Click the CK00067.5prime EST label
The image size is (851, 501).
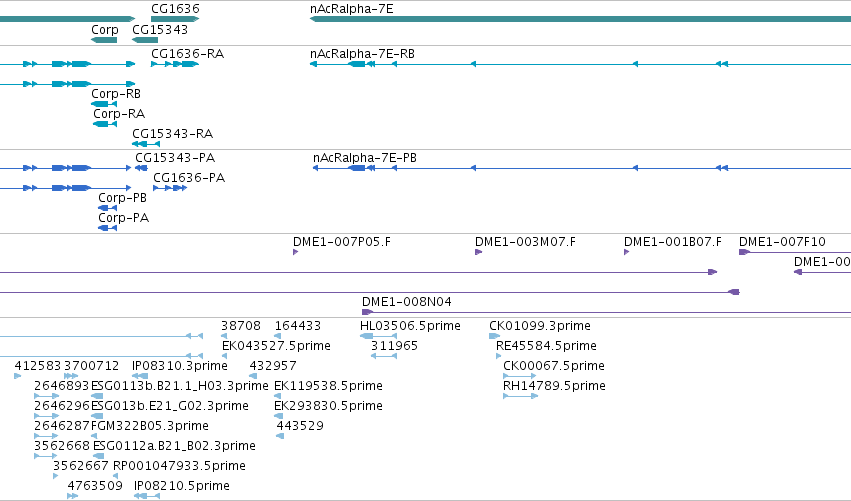click(x=554, y=366)
